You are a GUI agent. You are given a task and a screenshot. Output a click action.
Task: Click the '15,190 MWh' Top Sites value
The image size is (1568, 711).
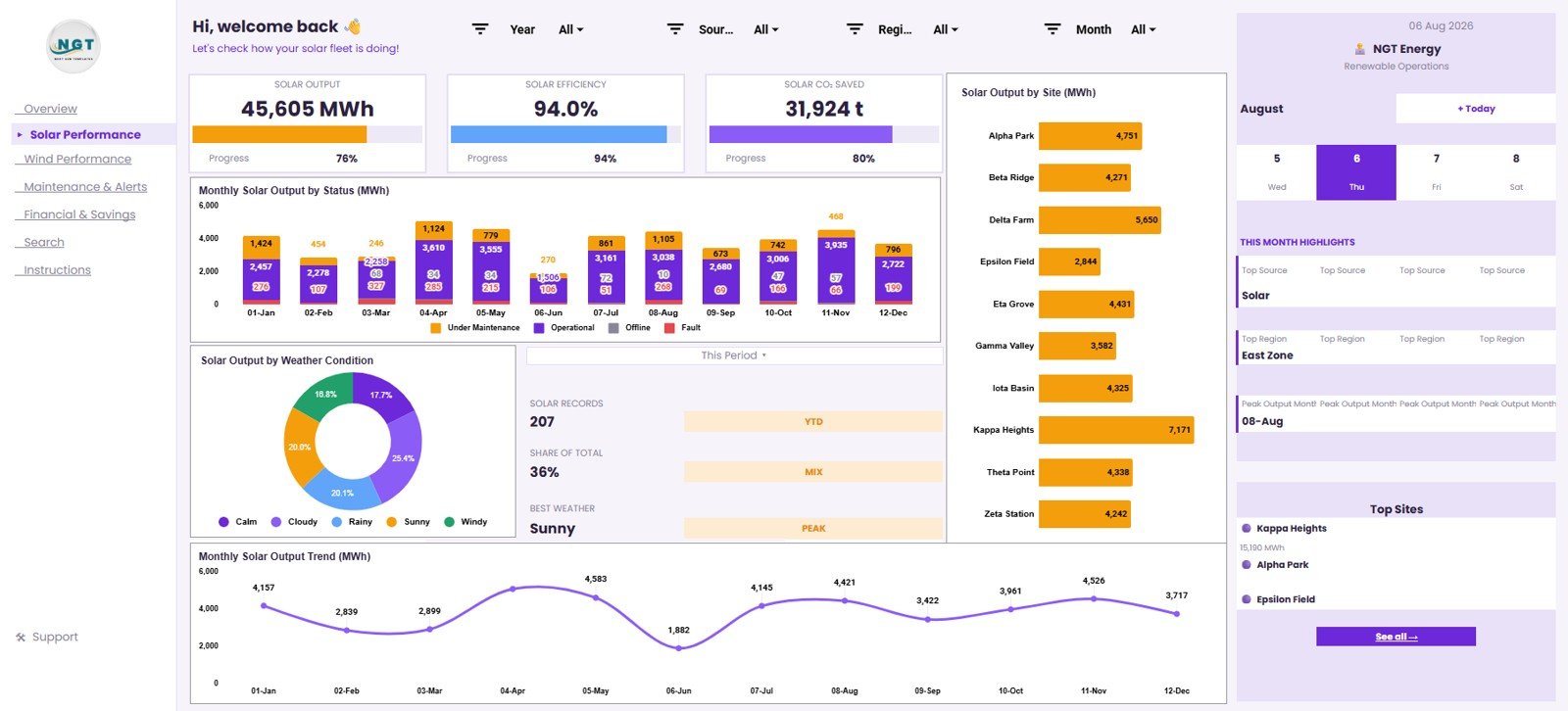(1262, 548)
